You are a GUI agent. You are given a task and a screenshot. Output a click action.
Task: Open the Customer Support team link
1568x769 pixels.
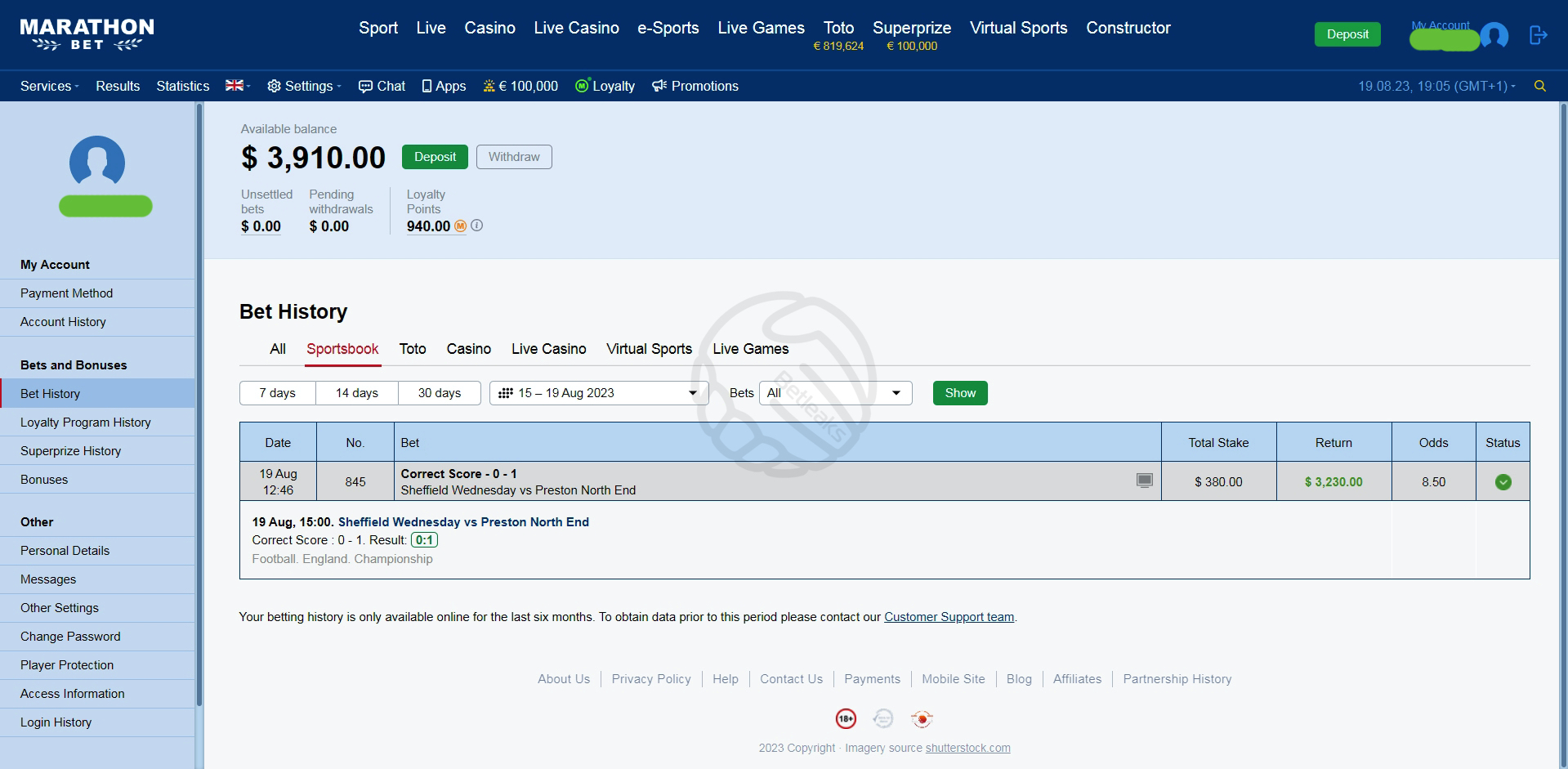[949, 617]
